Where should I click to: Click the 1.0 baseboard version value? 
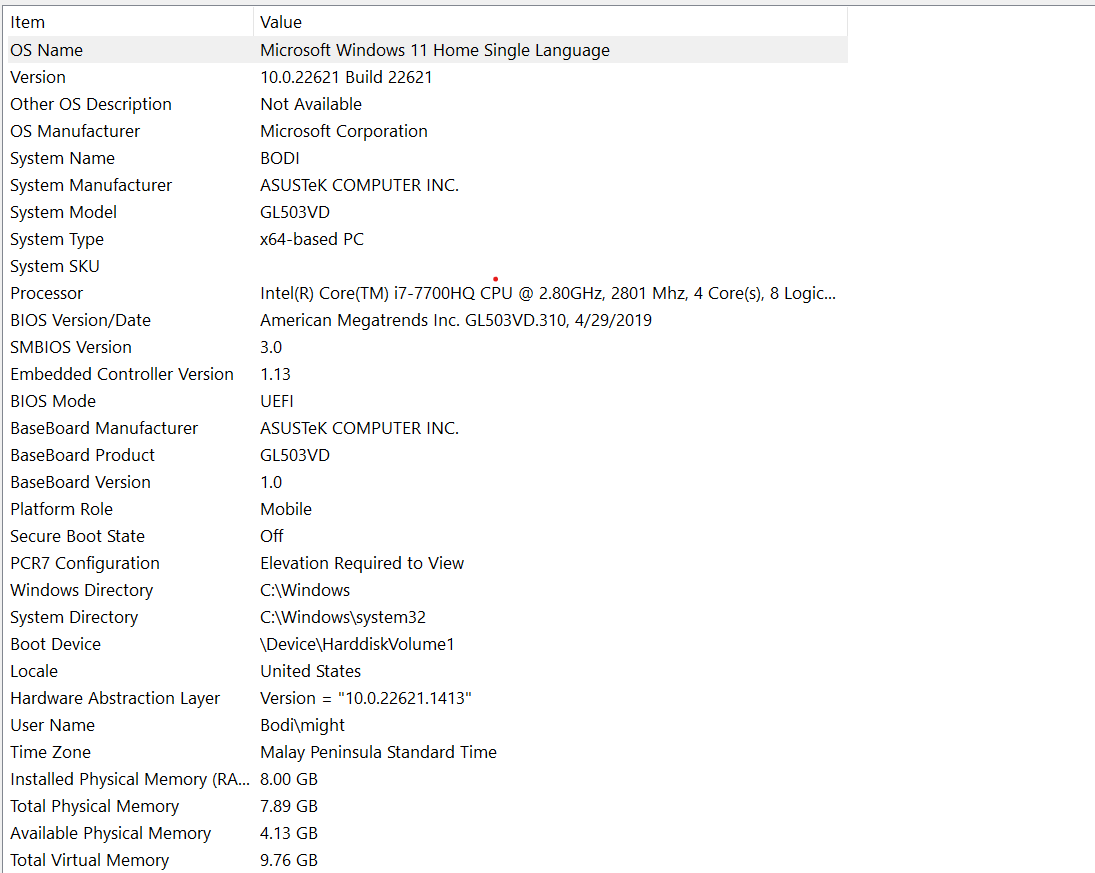pyautogui.click(x=271, y=483)
